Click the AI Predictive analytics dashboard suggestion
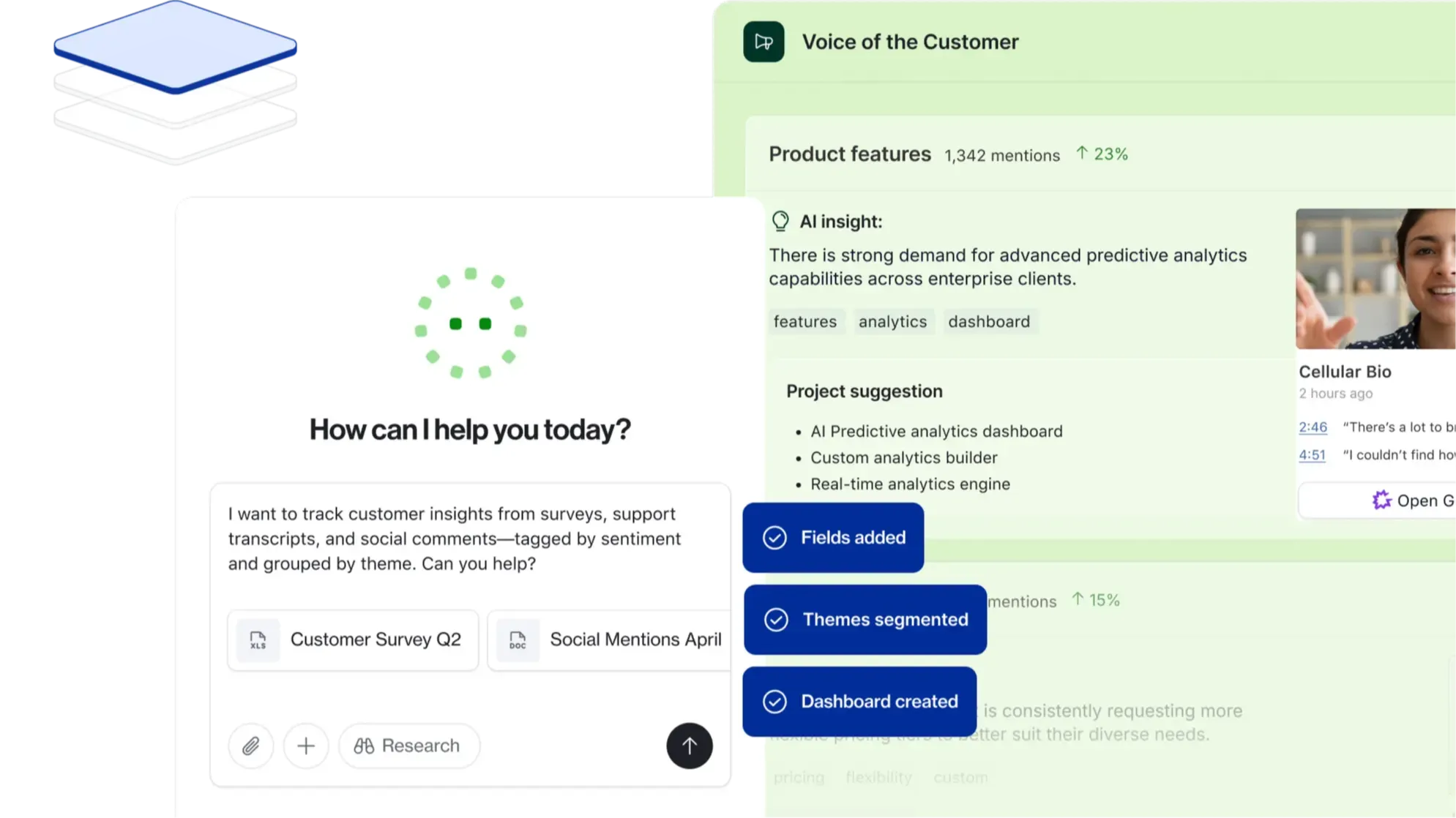The height and width of the screenshot is (818, 1456). (936, 432)
